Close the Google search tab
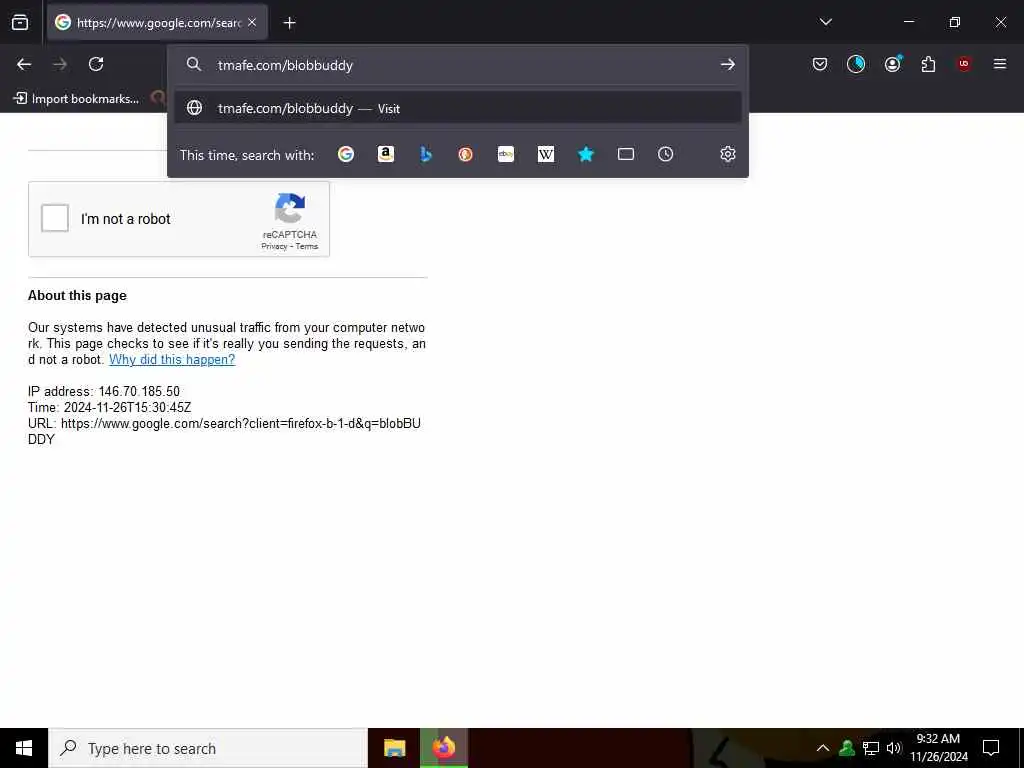 pyautogui.click(x=252, y=22)
